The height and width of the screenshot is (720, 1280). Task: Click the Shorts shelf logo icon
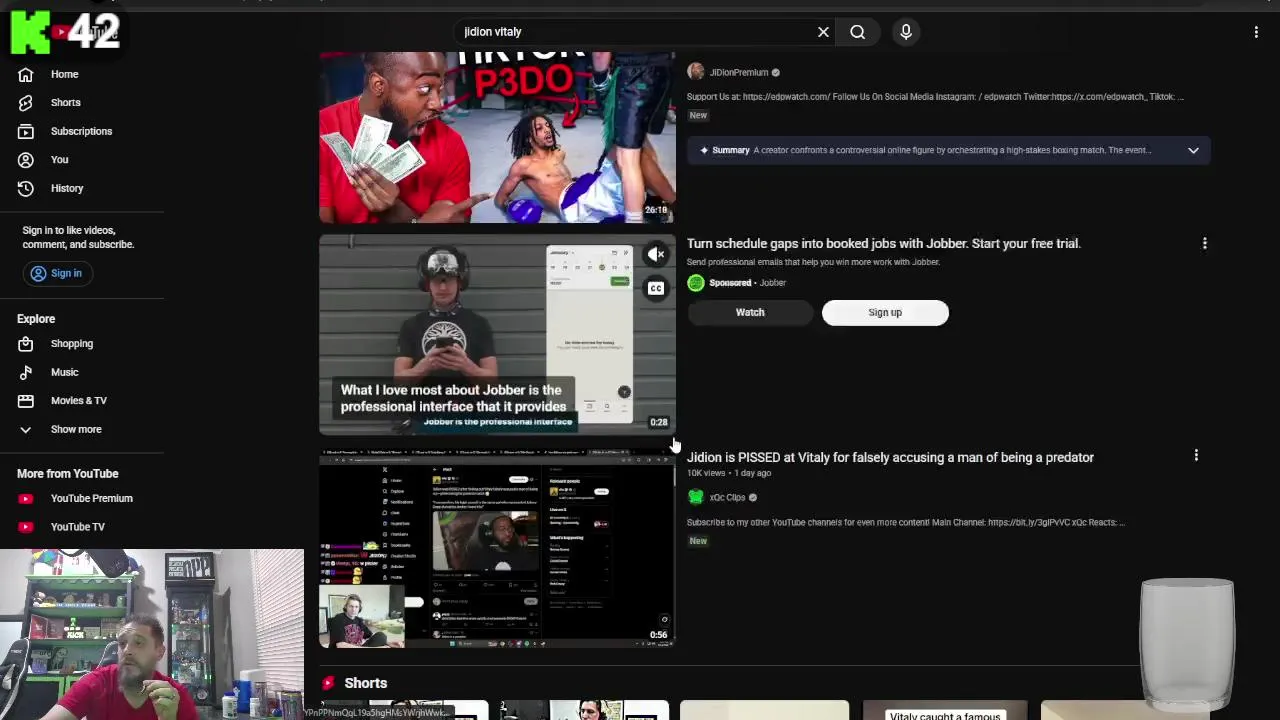[x=327, y=682]
